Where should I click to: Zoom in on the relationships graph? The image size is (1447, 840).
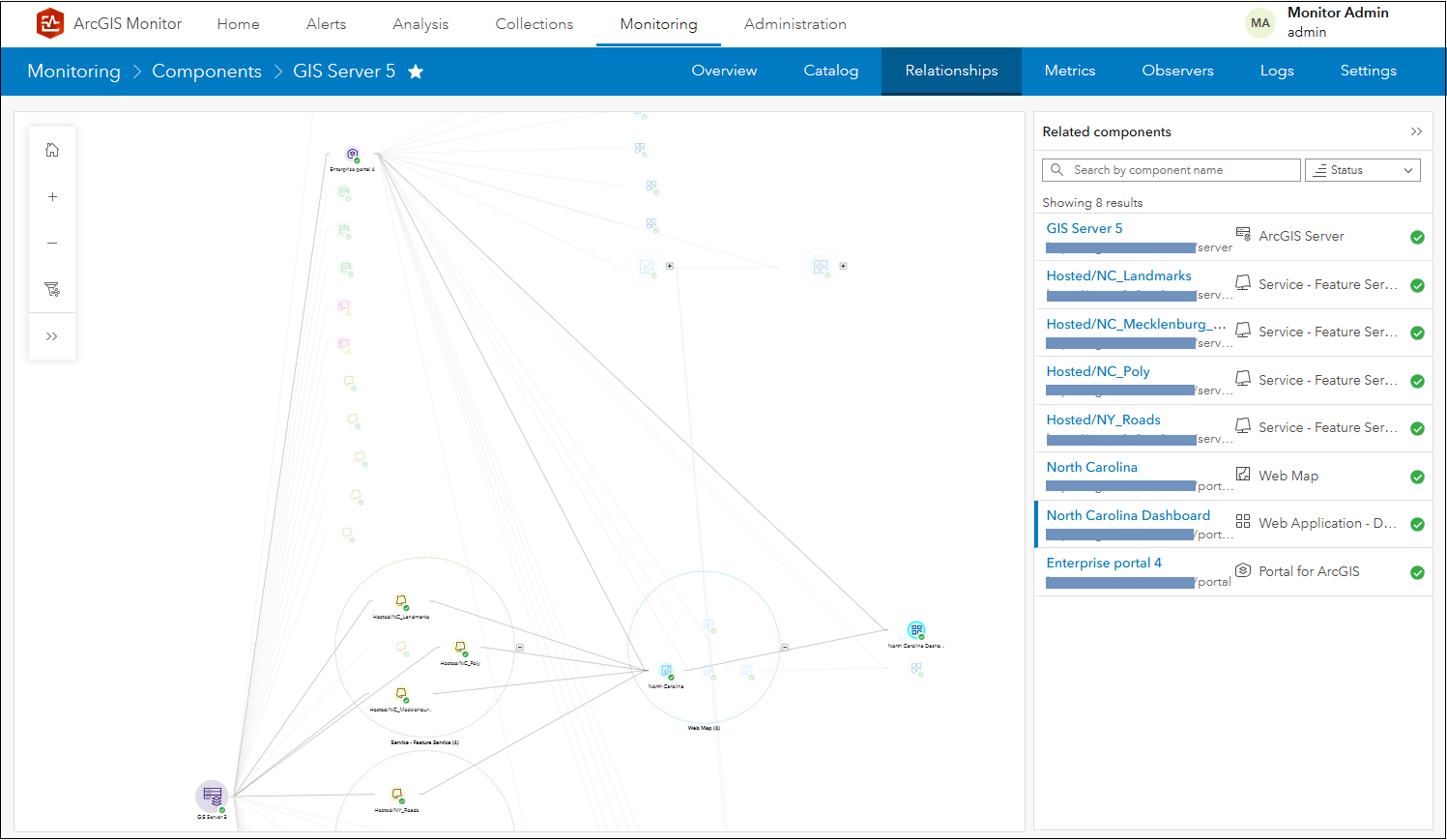tap(52, 196)
